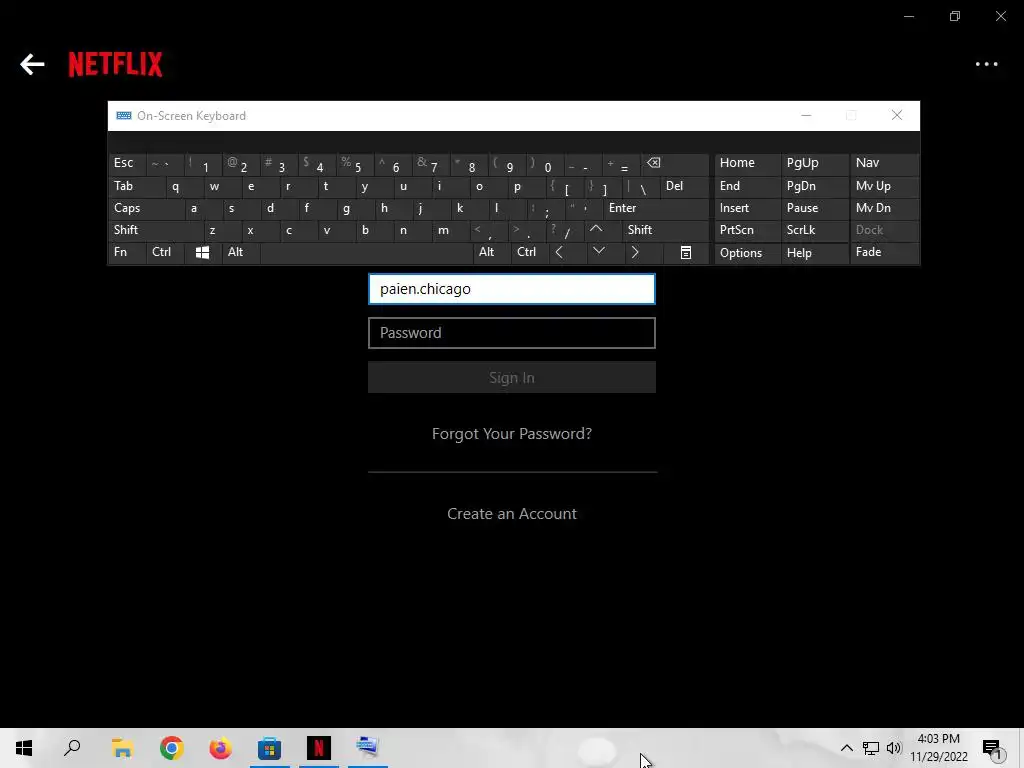This screenshot has height=768, width=1024.
Task: Open the Create an Account link
Action: [x=511, y=514]
